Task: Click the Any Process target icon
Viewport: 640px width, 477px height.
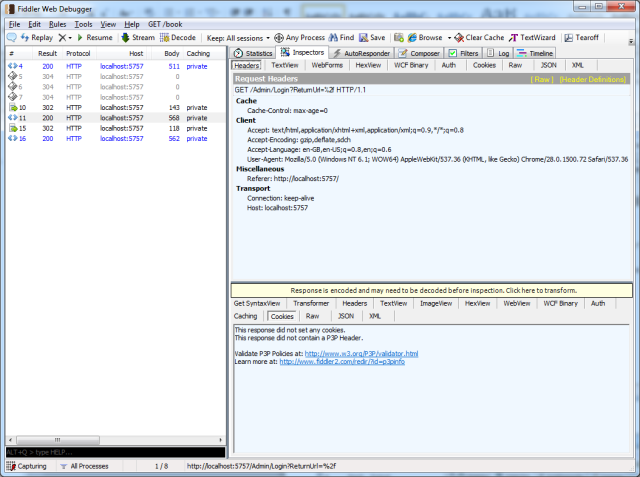Action: [x=279, y=38]
